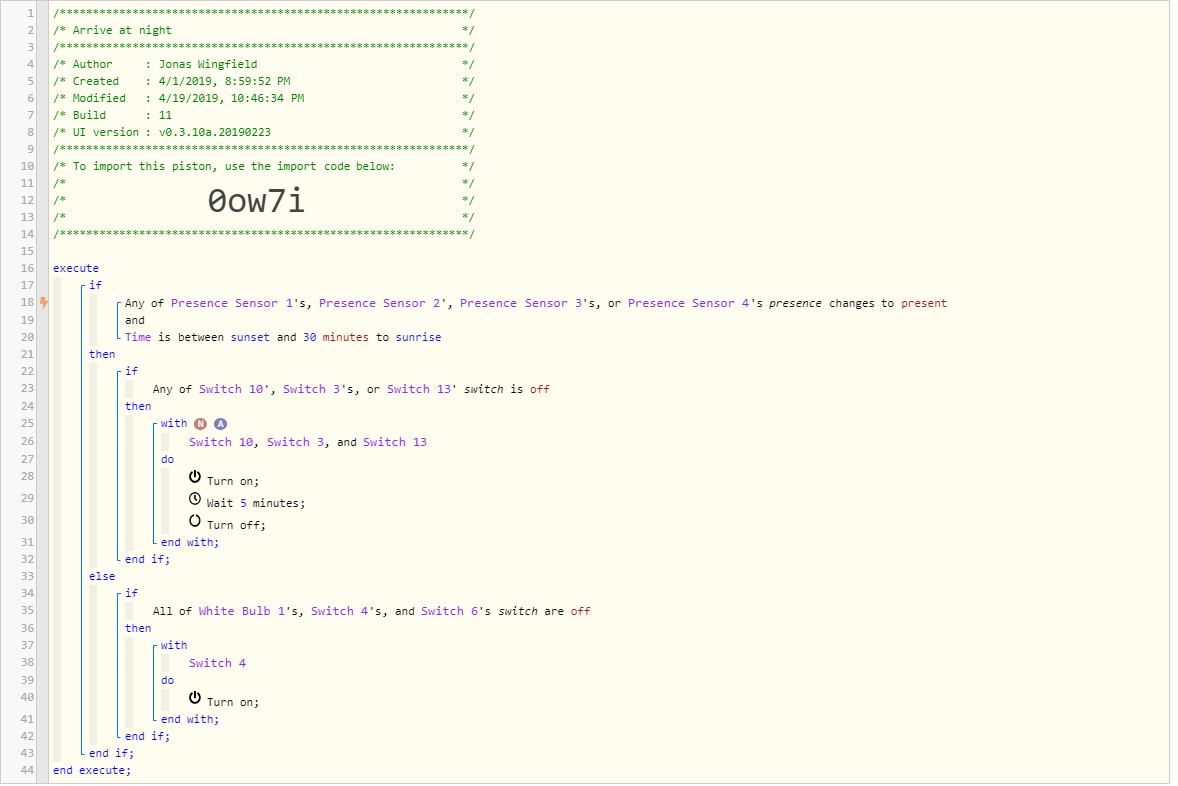Click 'Switch 6' in the line 35 condition
This screenshot has width=1178, height=786.
(450, 612)
